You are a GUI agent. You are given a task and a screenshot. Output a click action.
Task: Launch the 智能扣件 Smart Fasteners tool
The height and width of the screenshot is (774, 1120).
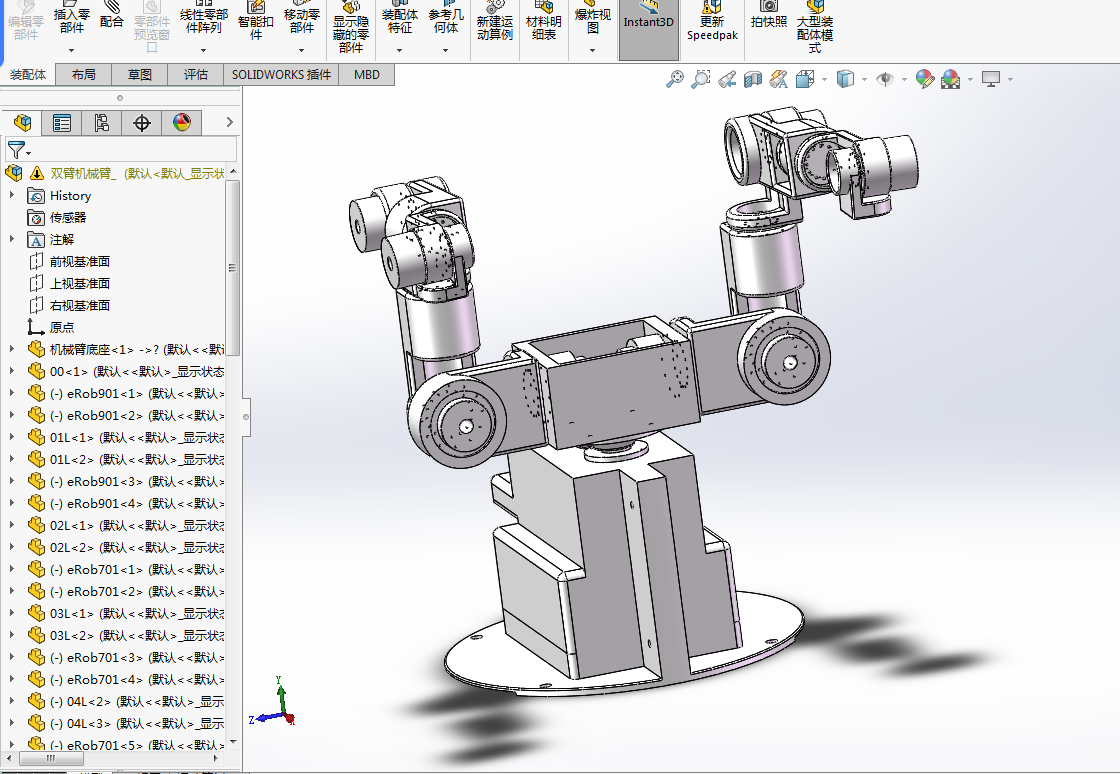[x=256, y=21]
